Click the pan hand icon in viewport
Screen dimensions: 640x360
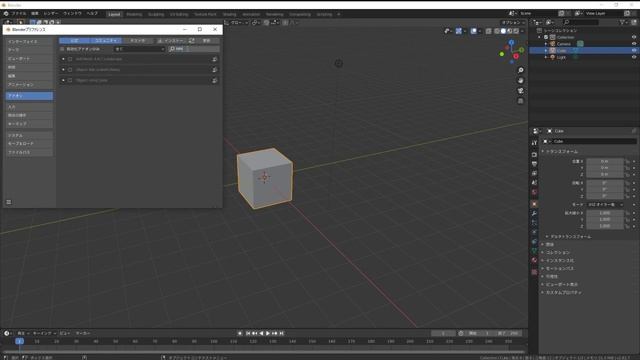pyautogui.click(x=520, y=80)
